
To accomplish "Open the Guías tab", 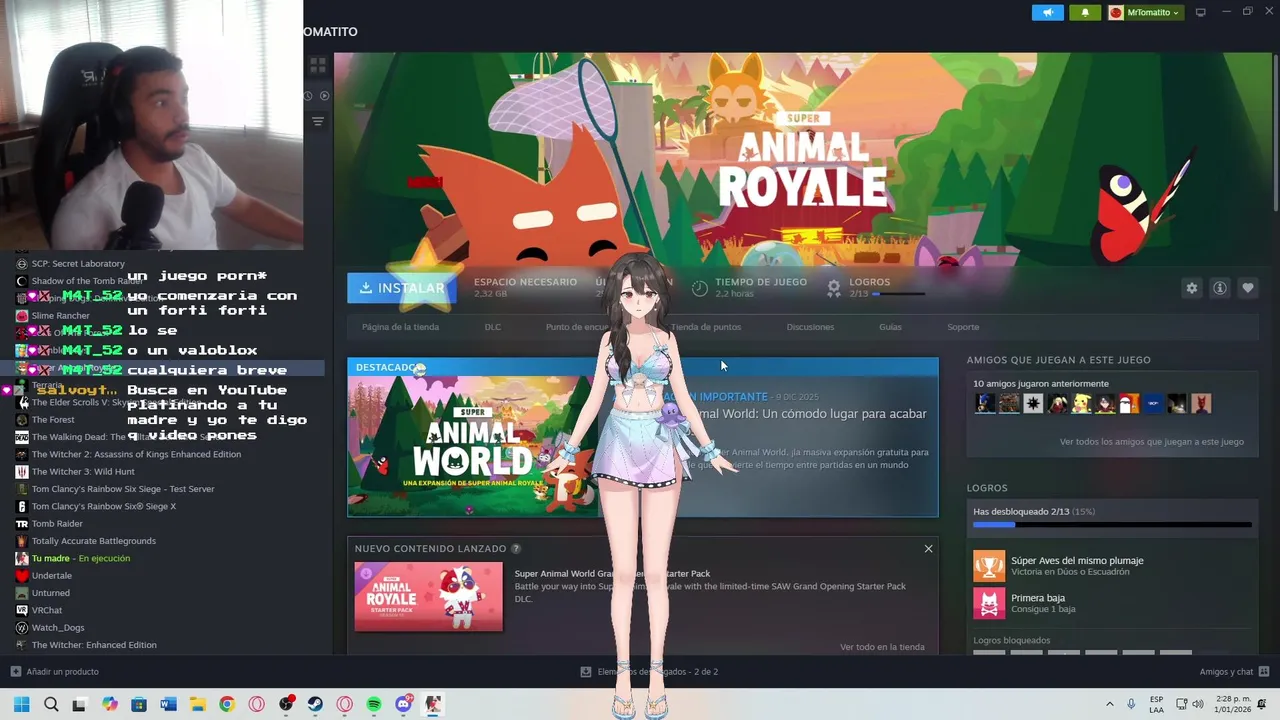I will [890, 327].
